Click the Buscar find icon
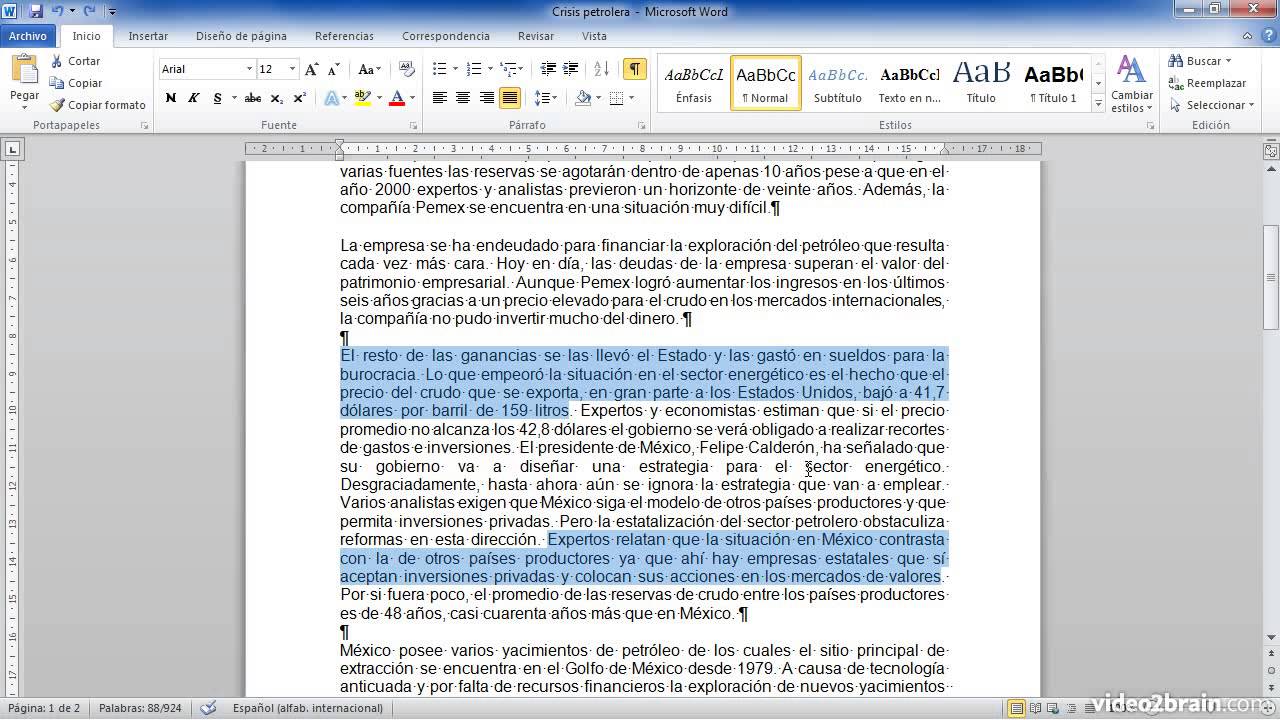The image size is (1280, 720). pyautogui.click(x=1176, y=61)
